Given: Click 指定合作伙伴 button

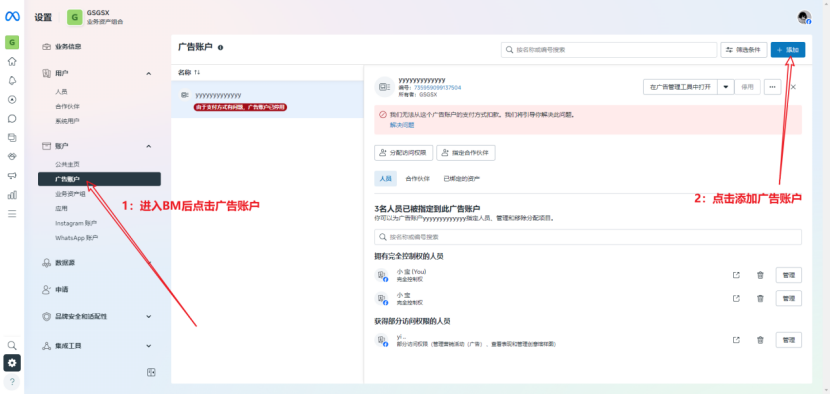Looking at the screenshot, I should (466, 153).
